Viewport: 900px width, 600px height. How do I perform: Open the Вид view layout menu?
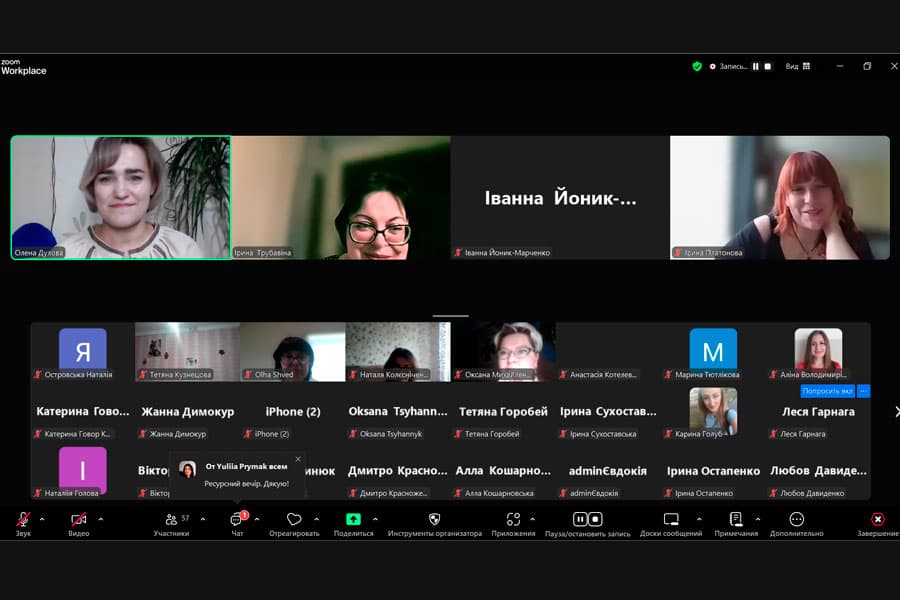click(x=798, y=66)
